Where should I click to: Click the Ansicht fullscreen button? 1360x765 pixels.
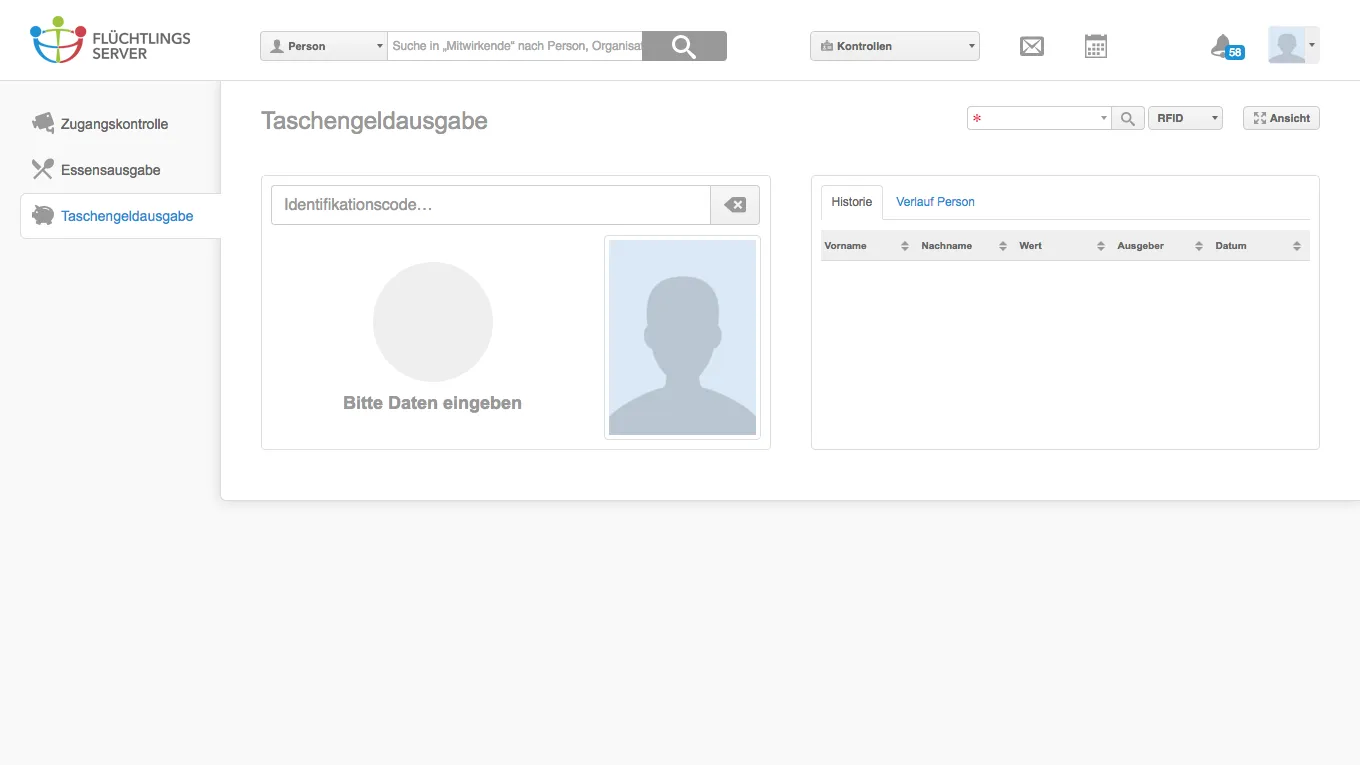pos(1281,118)
